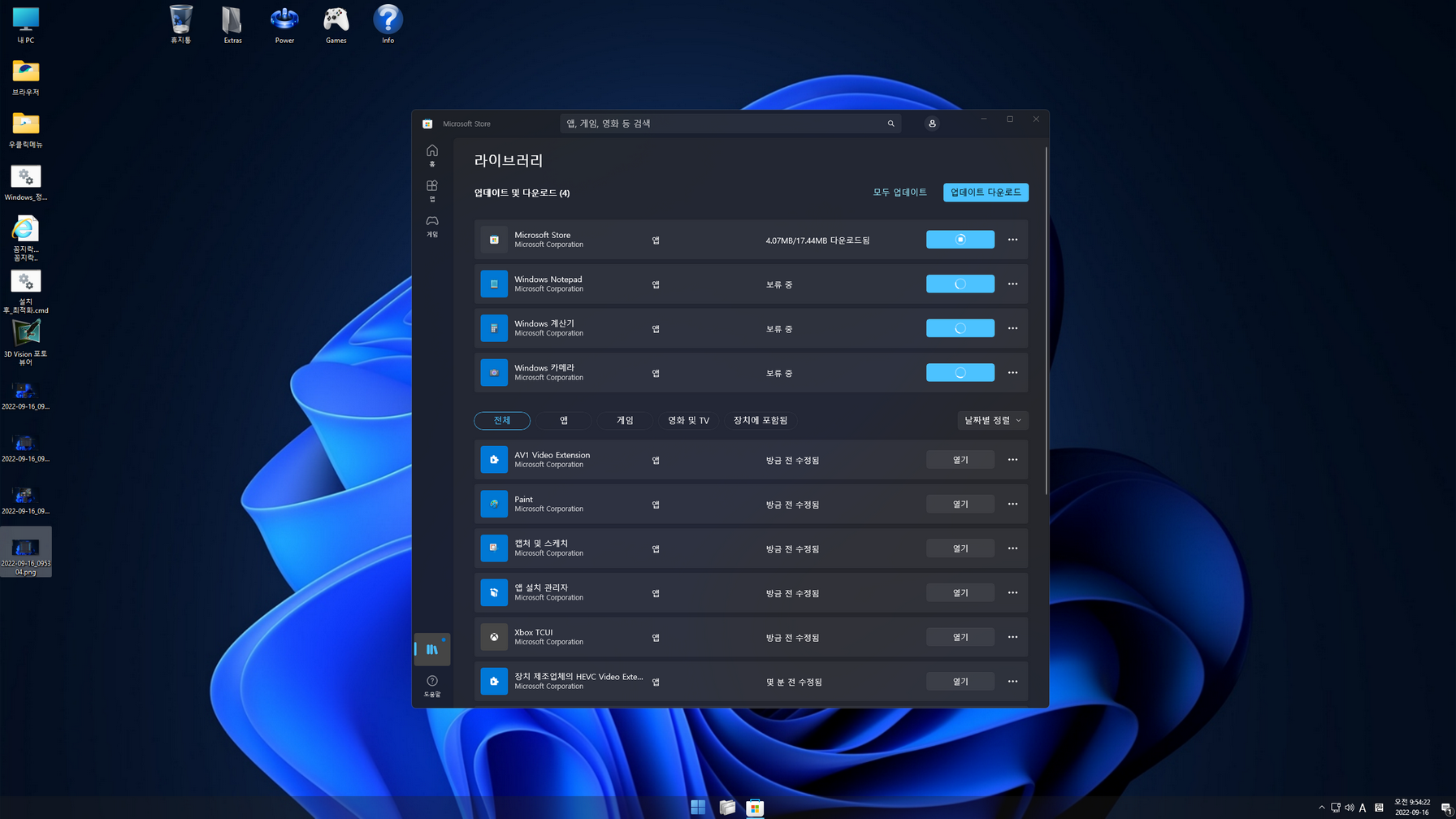The width and height of the screenshot is (1456, 819).
Task: Click the Store window vertical scrollbar
Action: coord(1046,321)
